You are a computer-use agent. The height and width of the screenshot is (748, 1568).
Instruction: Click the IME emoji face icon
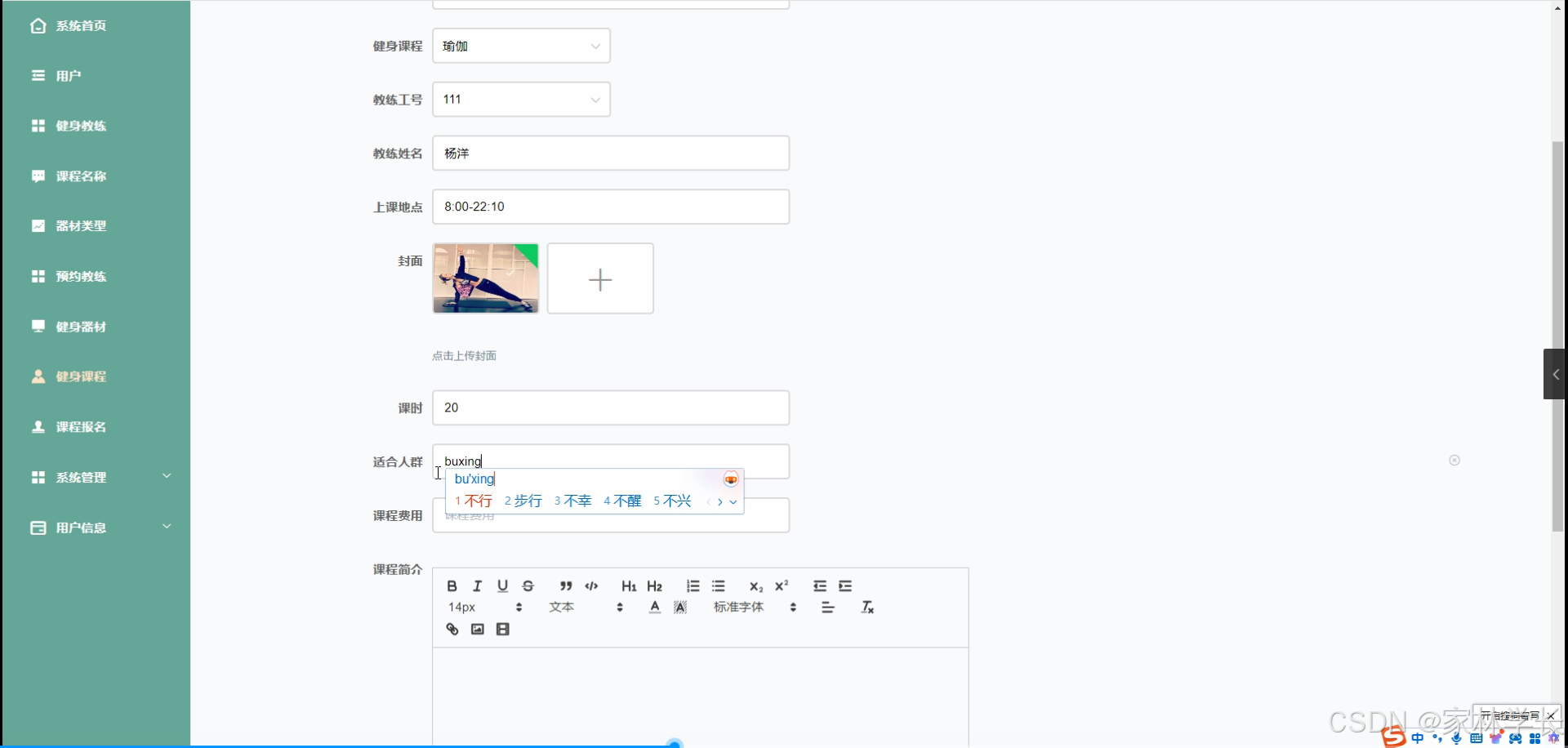pyautogui.click(x=731, y=479)
